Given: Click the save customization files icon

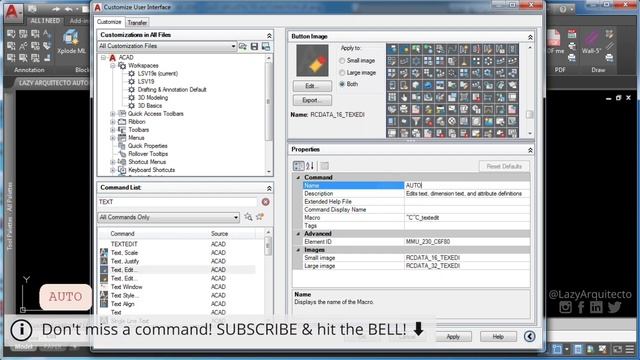Looking at the screenshot, I should (x=254, y=46).
